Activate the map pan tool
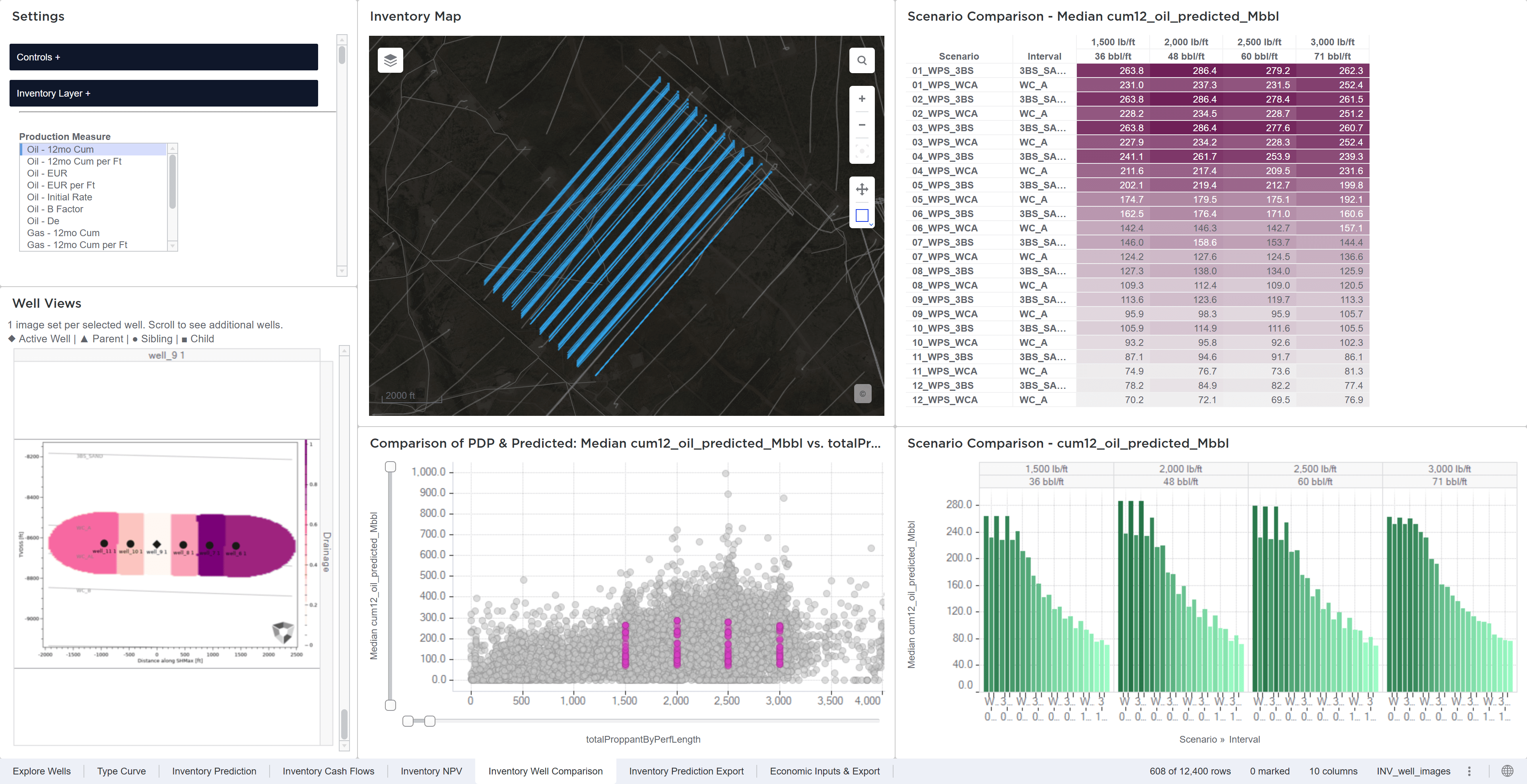The image size is (1527, 784). click(861, 190)
